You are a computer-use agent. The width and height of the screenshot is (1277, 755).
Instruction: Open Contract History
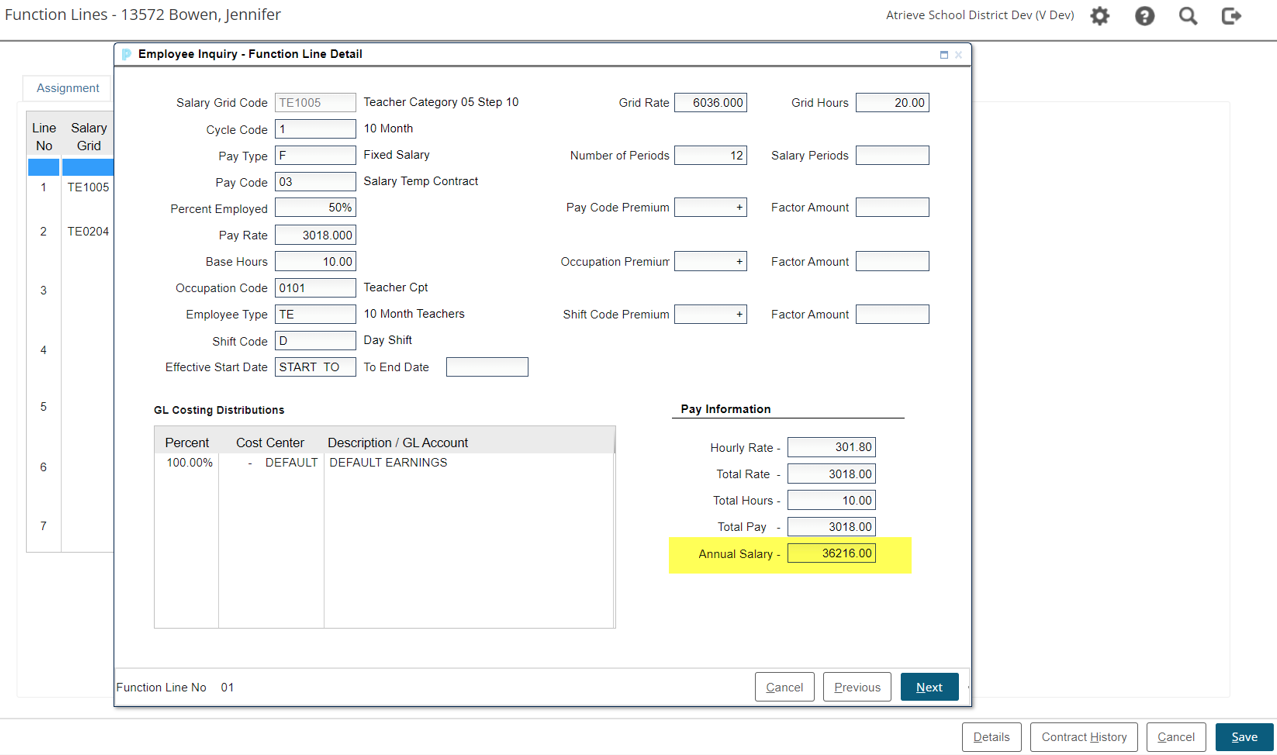point(1084,737)
